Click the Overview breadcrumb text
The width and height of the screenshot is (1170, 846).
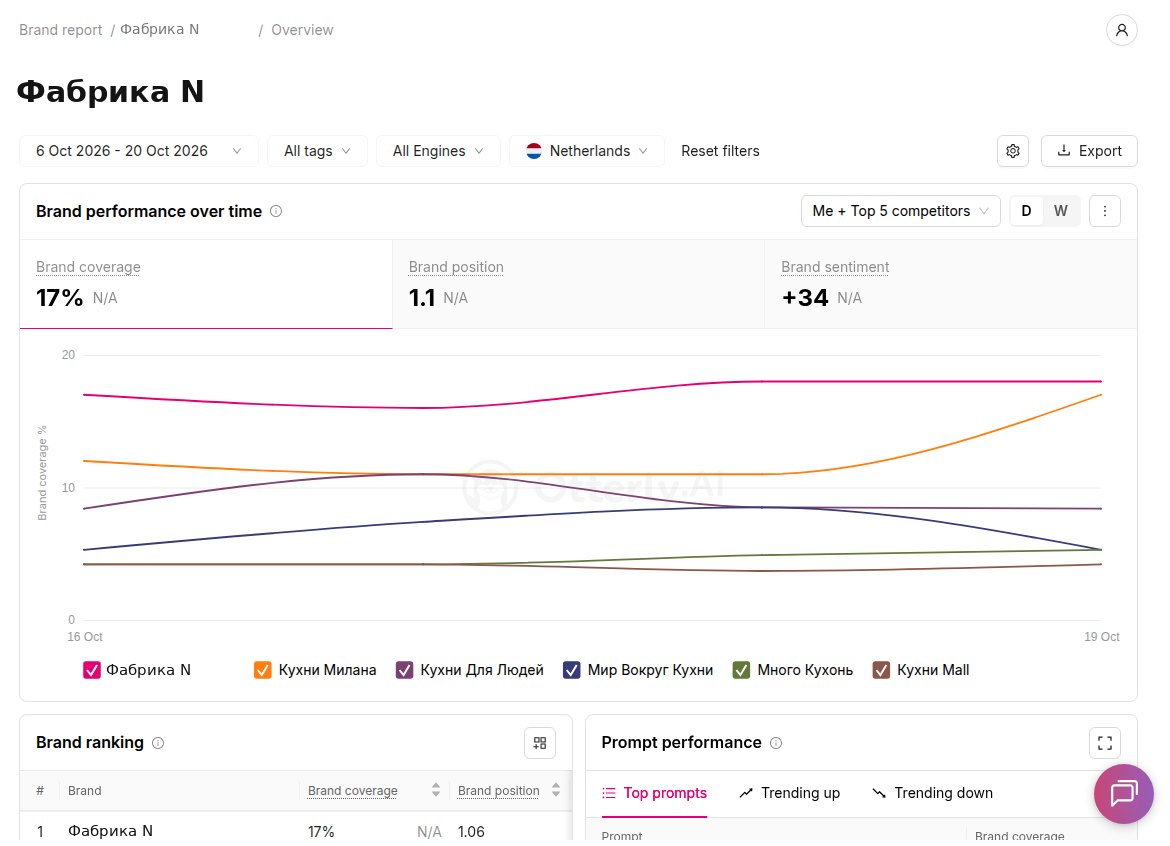(302, 30)
